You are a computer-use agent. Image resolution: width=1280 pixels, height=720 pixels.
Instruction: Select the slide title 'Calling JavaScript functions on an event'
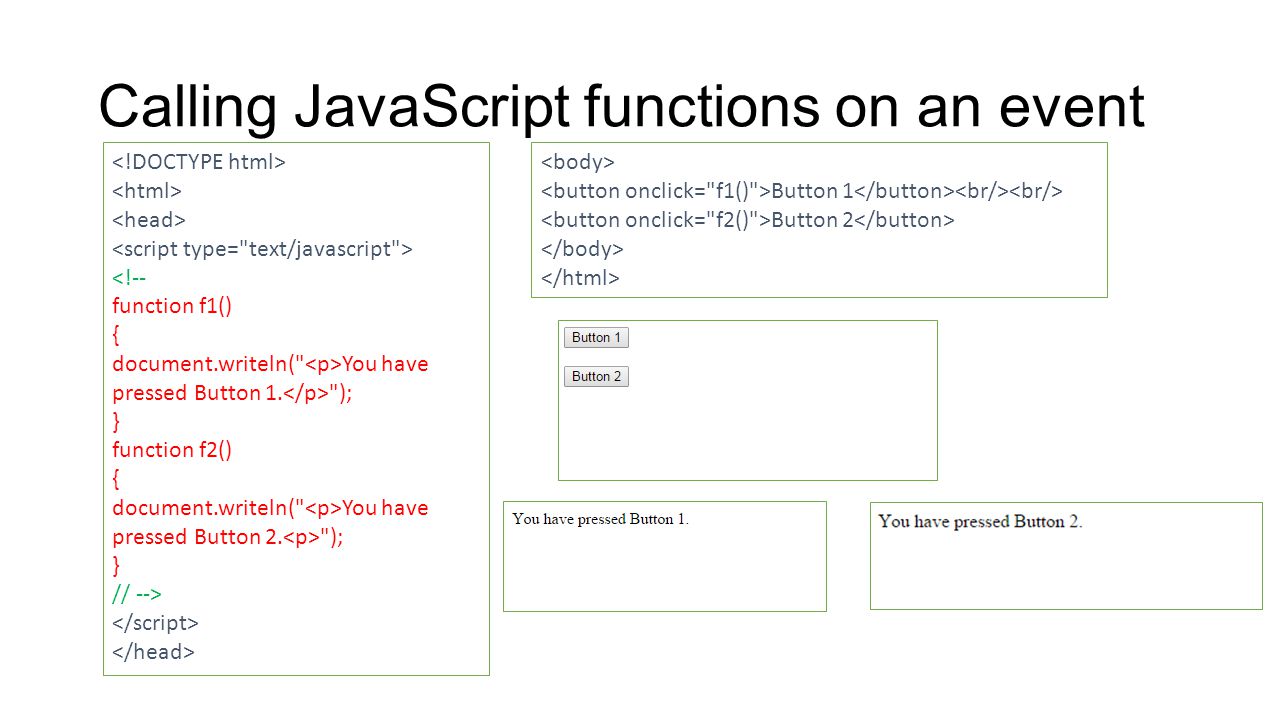[x=621, y=106]
